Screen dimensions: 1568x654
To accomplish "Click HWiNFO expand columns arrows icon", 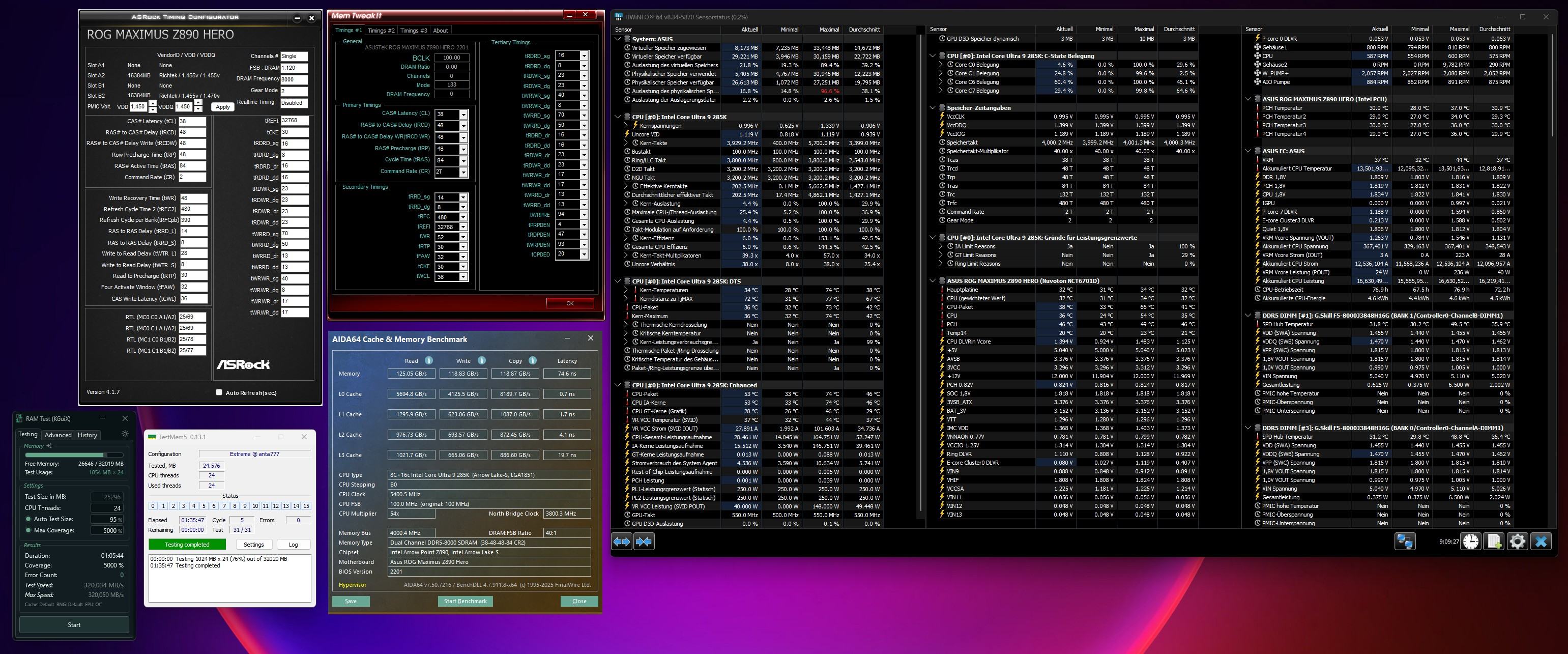I will pos(622,542).
